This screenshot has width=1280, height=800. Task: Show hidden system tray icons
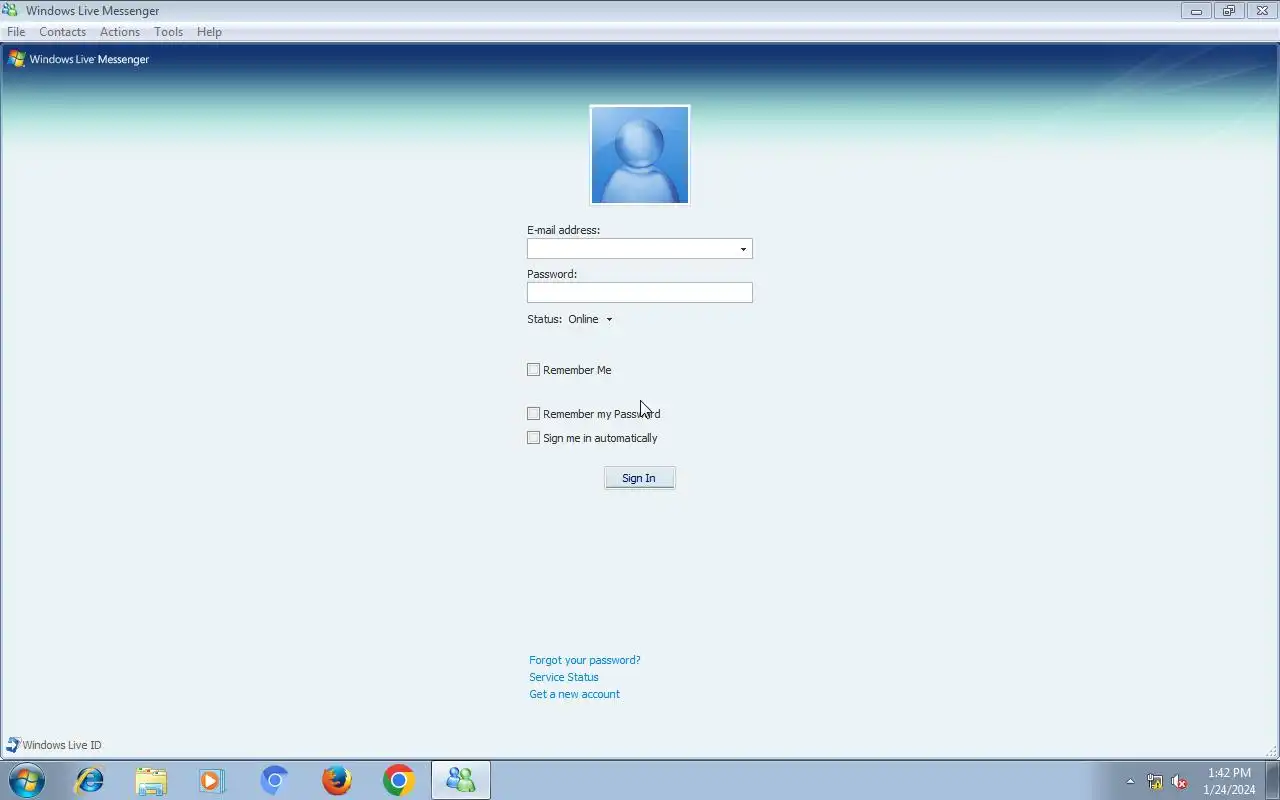(1130, 782)
